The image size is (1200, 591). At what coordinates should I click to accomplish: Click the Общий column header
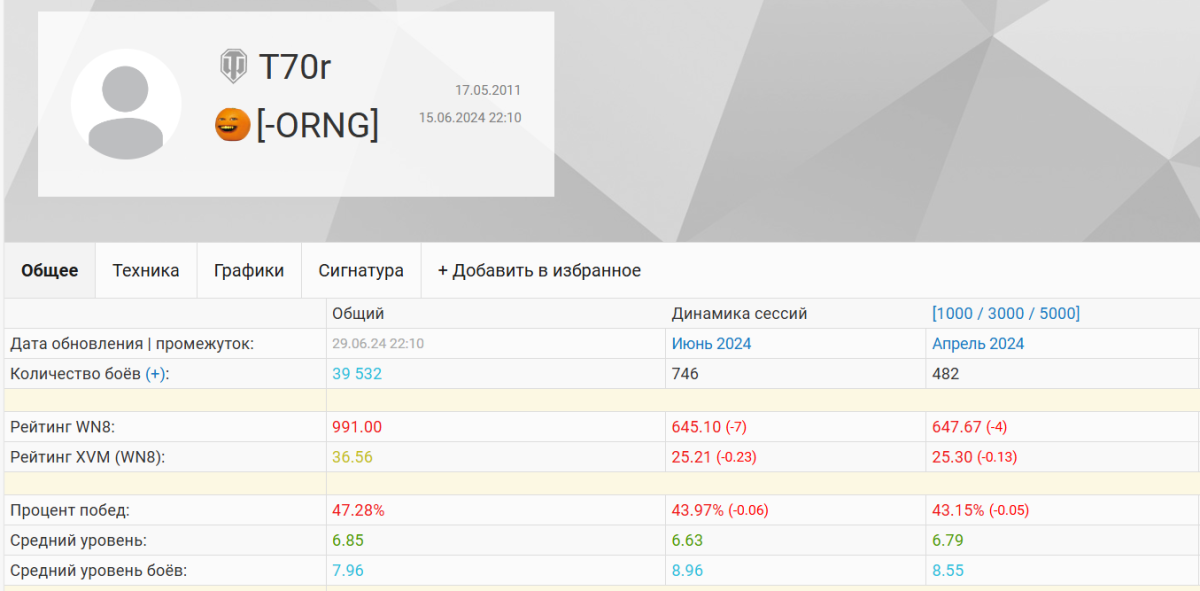coord(358,313)
